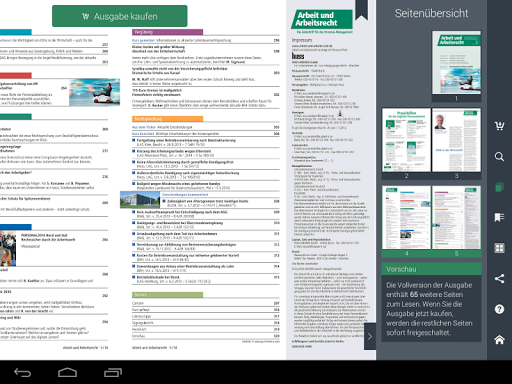The width and height of the screenshot is (512, 384).
Task: Open the bookmarks list icon
Action: [x=499, y=217]
